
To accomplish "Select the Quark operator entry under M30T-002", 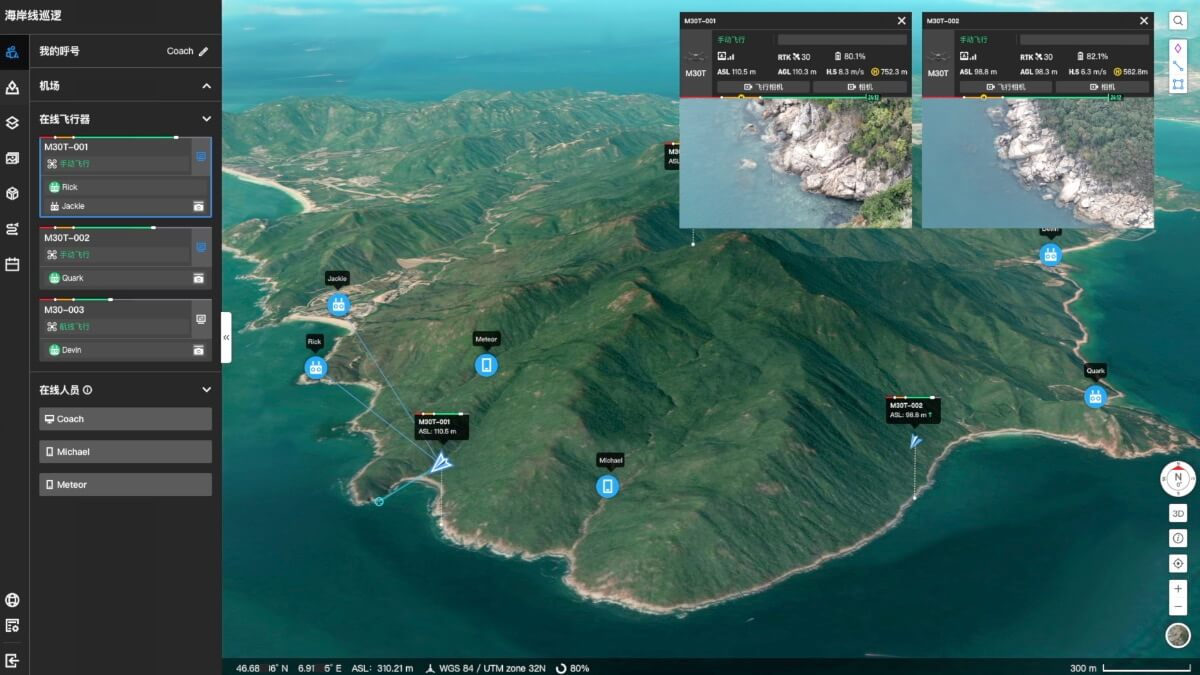I will tap(110, 277).
